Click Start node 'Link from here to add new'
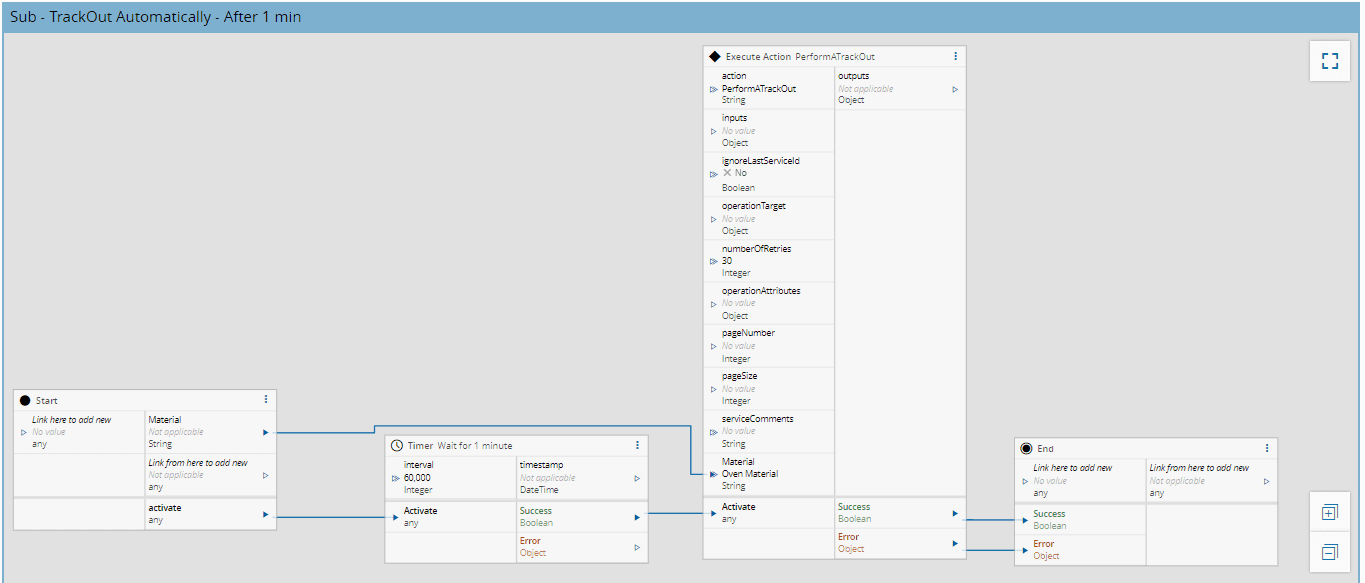Viewport: 1365px width, 583px height. (198, 463)
